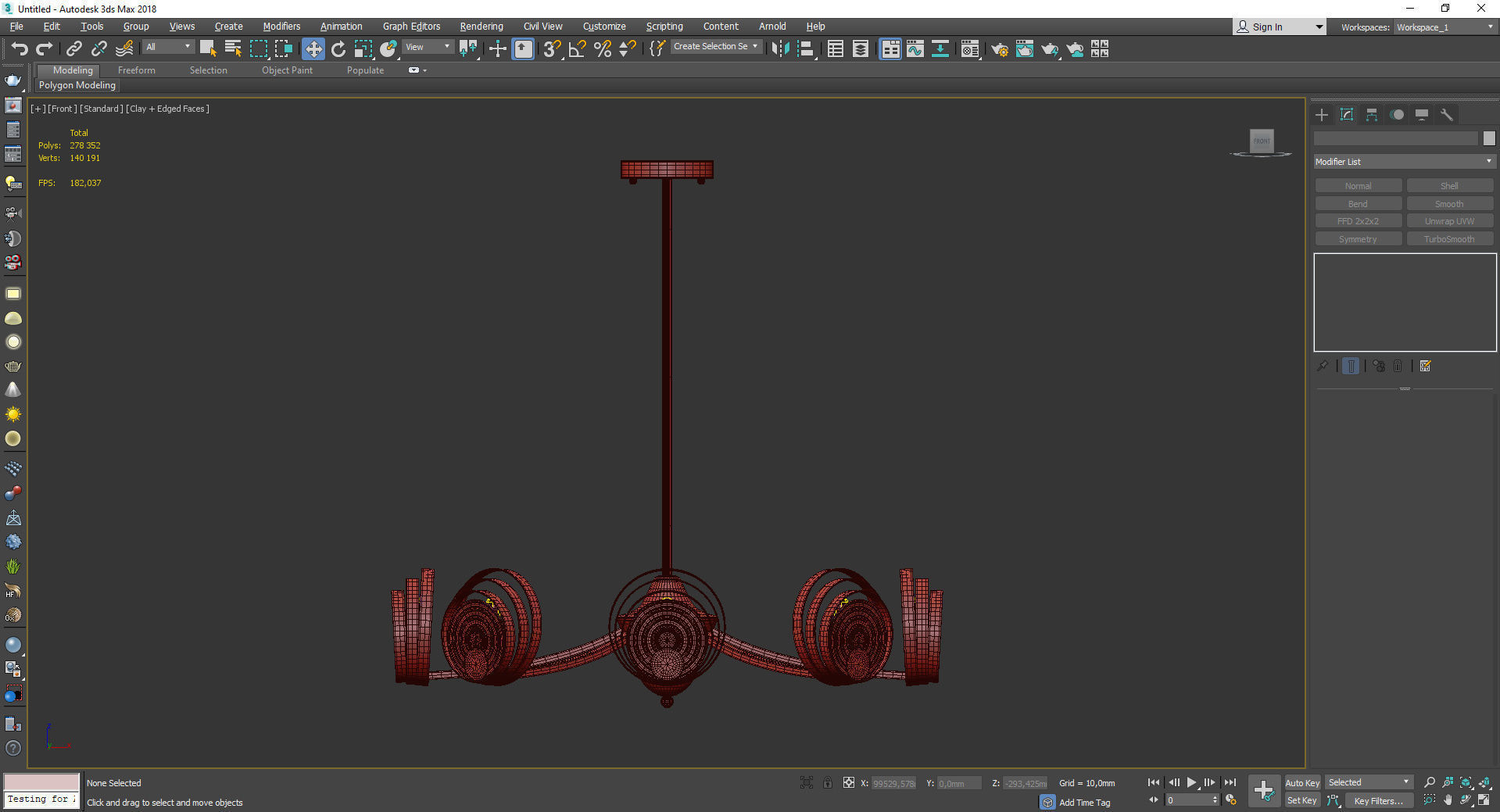Image resolution: width=1500 pixels, height=812 pixels.
Task: Open the Modifier List dropdown
Action: [1405, 162]
